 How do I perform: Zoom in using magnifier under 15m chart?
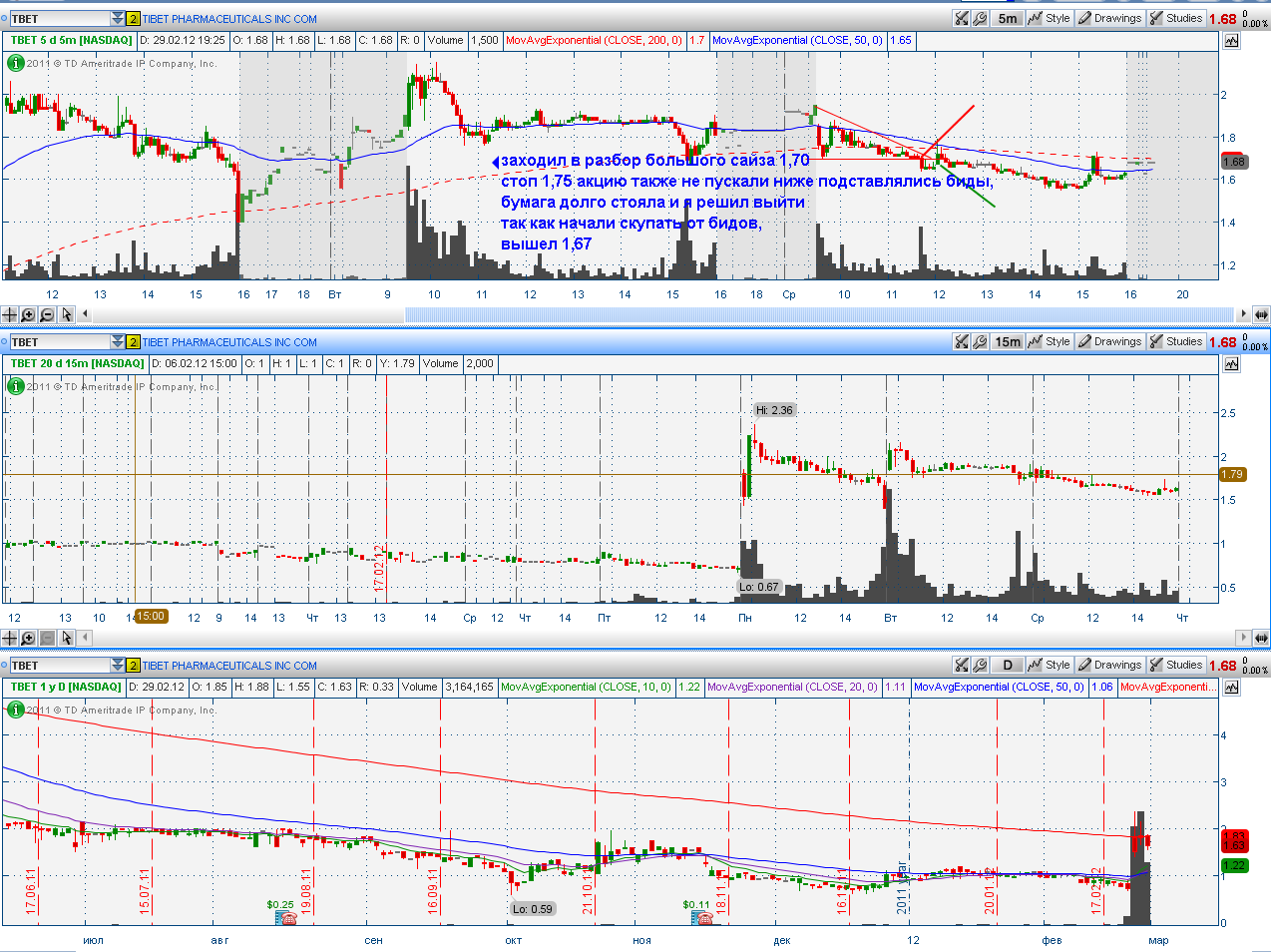28,638
